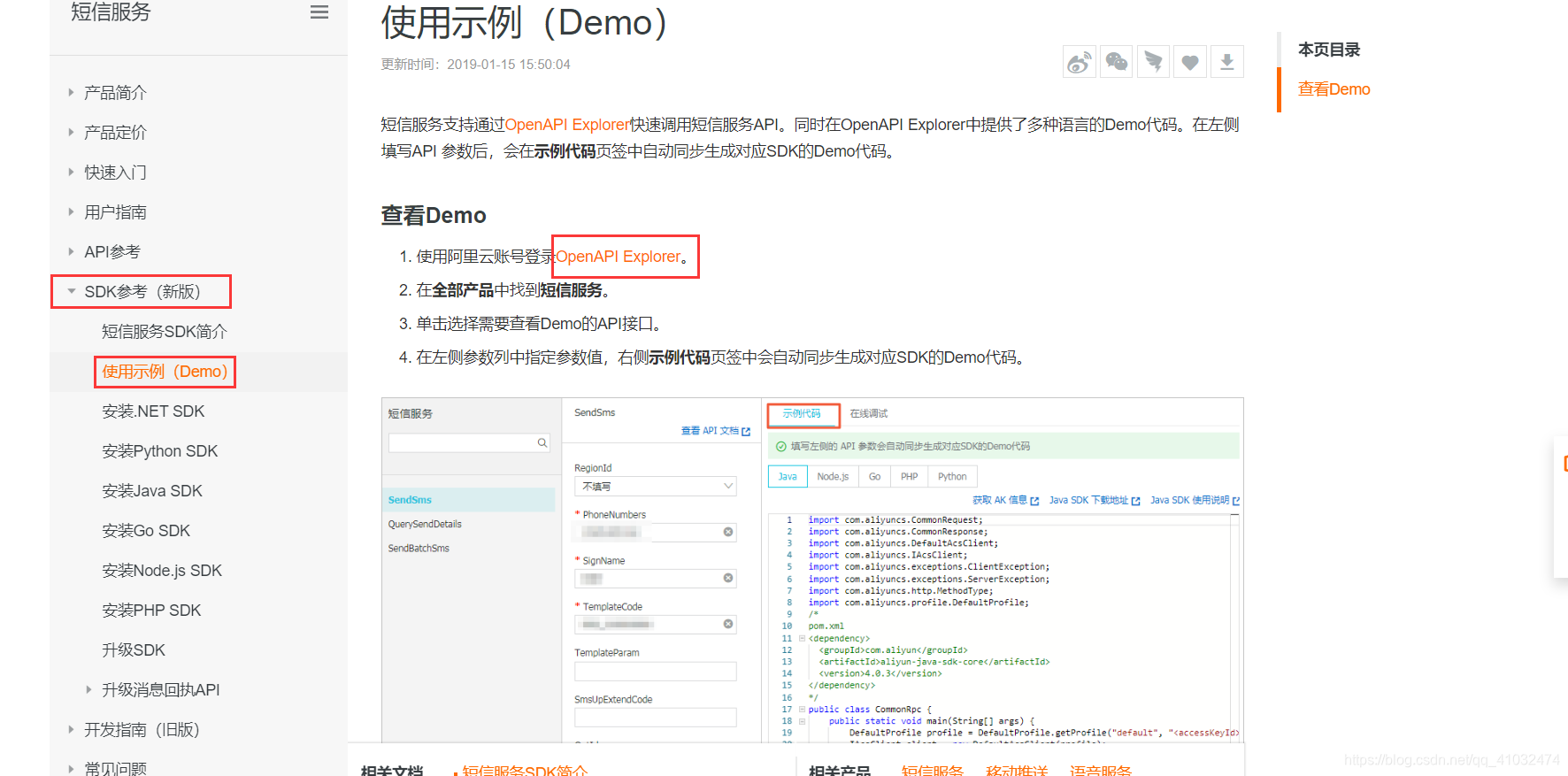This screenshot has height=776, width=1568.
Task: Choose Node.js language tab
Action: [x=833, y=476]
